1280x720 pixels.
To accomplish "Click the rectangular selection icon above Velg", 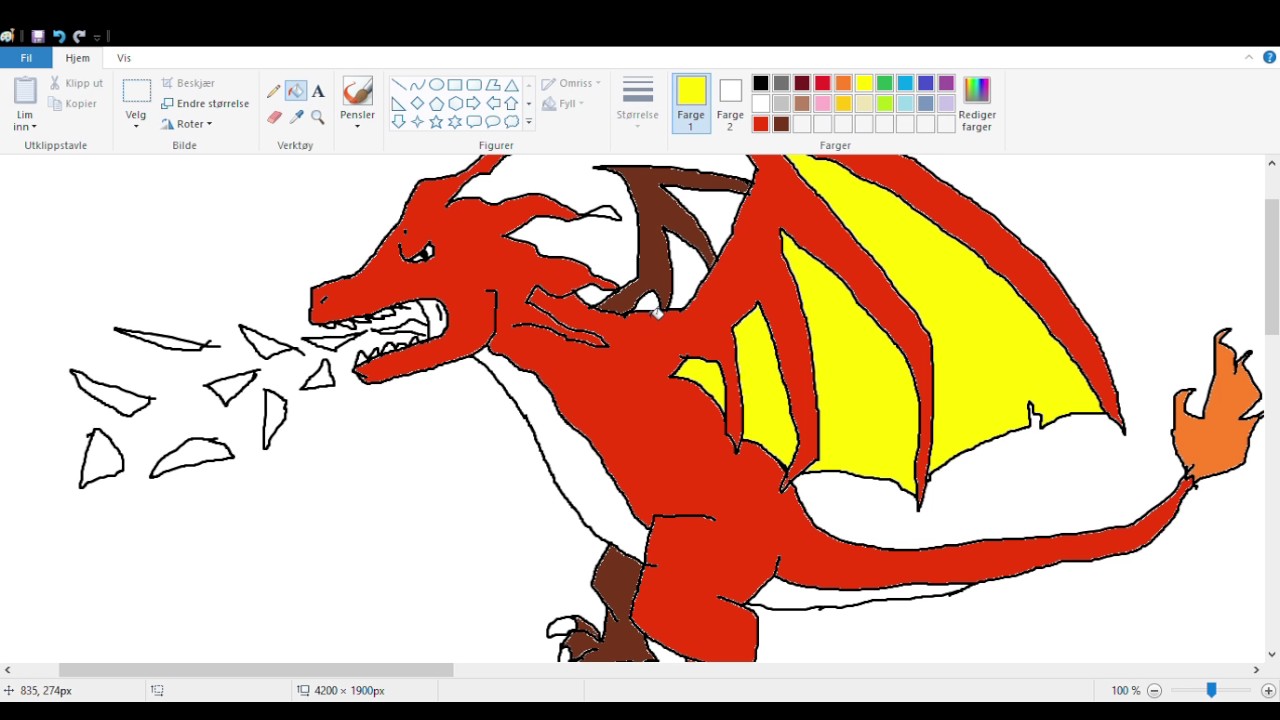I will coord(136,91).
